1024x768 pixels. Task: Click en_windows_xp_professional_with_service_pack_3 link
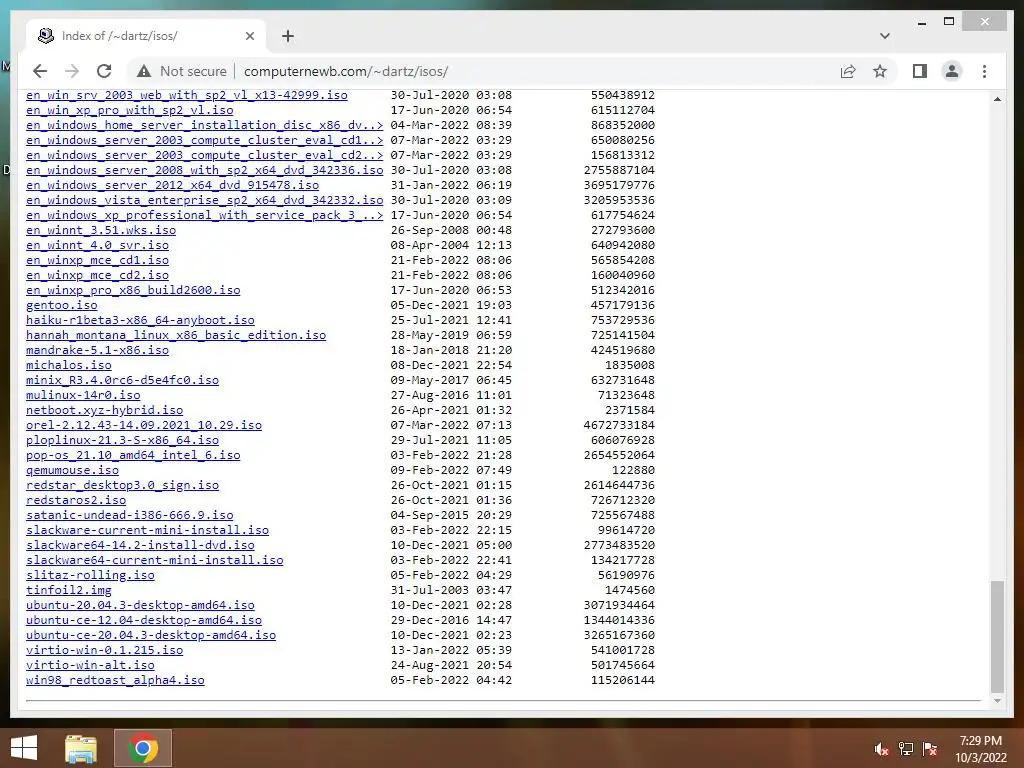click(204, 216)
